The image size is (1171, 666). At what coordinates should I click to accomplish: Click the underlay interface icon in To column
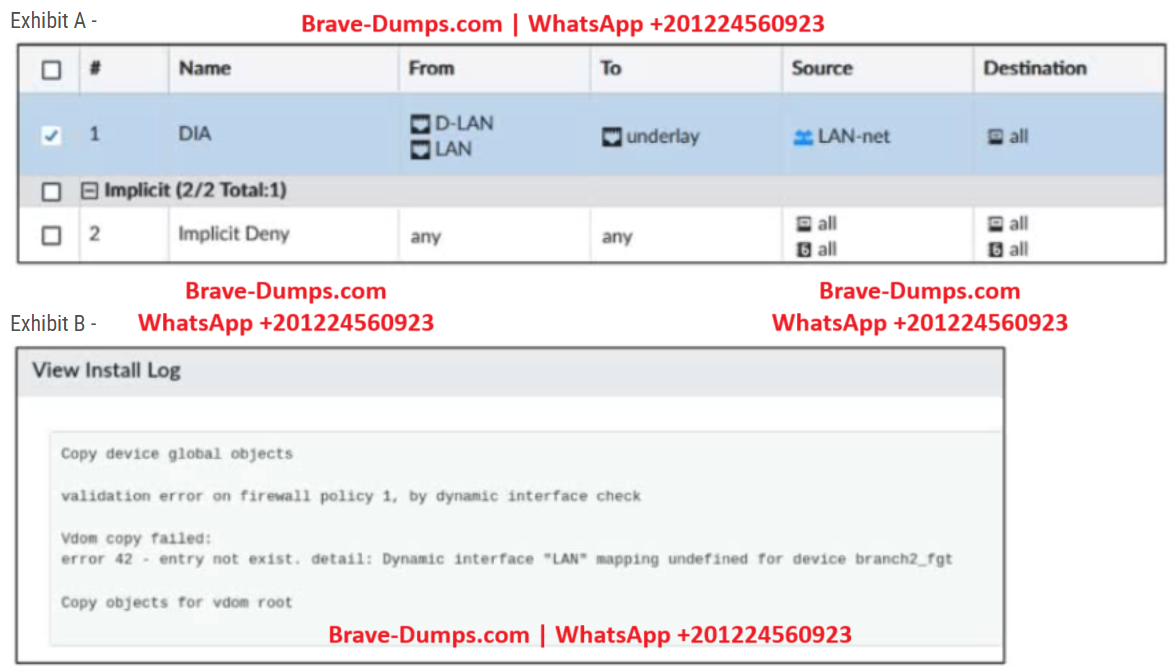click(612, 137)
